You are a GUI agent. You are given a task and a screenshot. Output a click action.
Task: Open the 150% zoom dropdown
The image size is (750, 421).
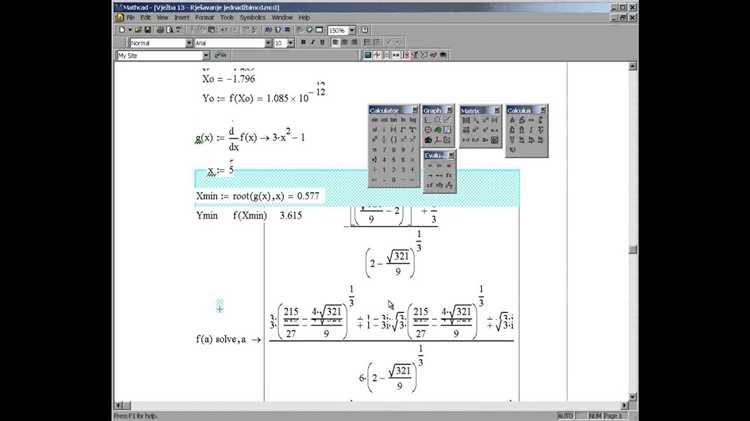352,30
